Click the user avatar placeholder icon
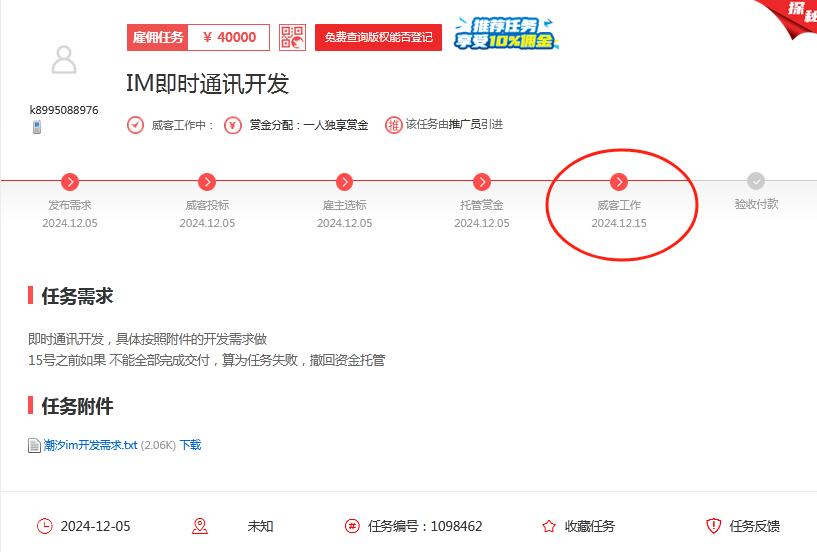 (x=64, y=60)
